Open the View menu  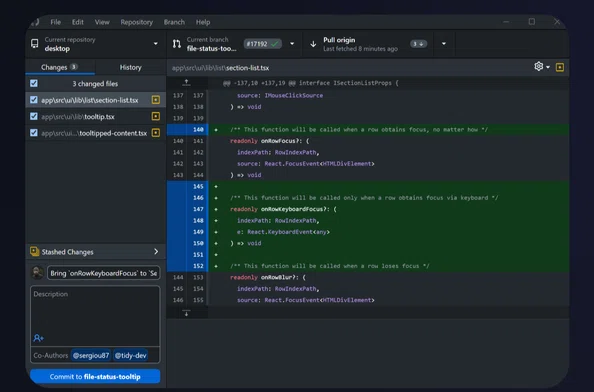(102, 22)
